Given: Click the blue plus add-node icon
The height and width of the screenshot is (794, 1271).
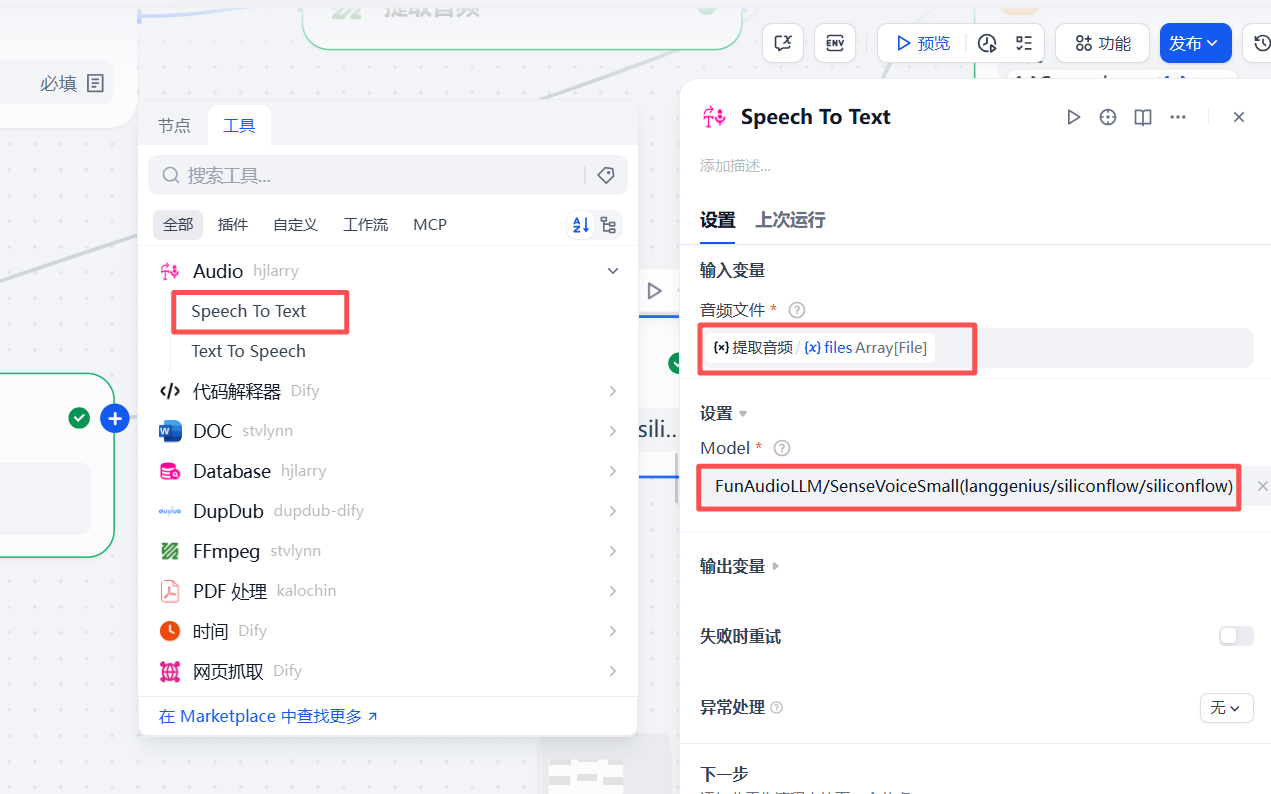Looking at the screenshot, I should tap(115, 418).
